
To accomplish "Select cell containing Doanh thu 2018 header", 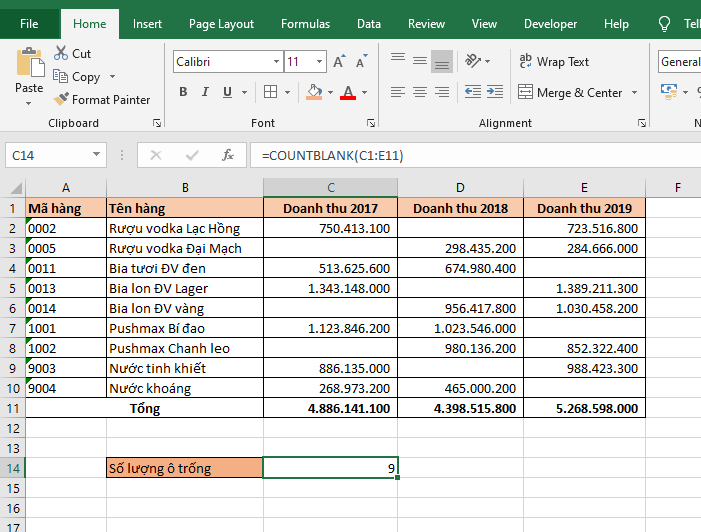I will click(460, 209).
